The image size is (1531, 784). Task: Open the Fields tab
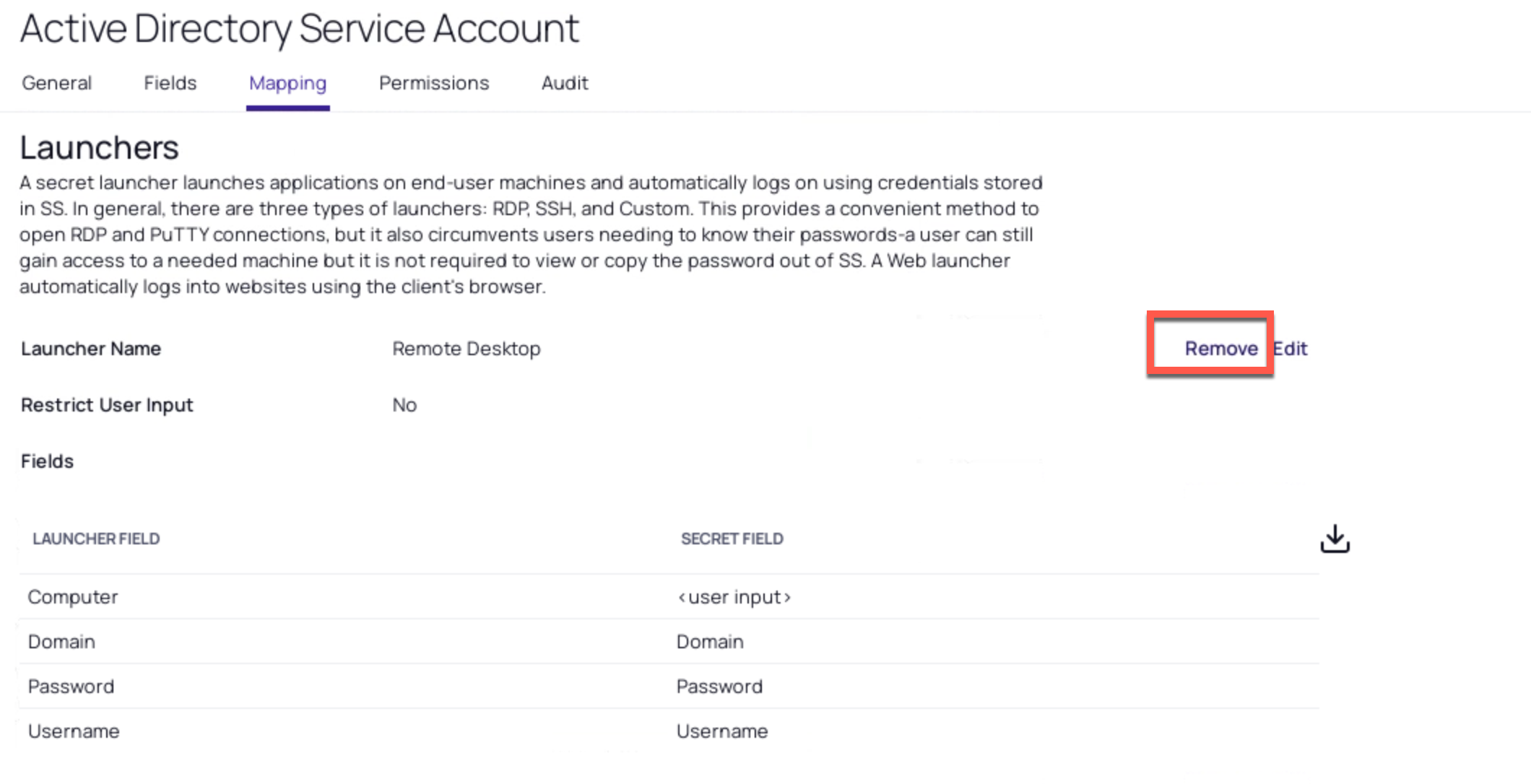[x=170, y=83]
